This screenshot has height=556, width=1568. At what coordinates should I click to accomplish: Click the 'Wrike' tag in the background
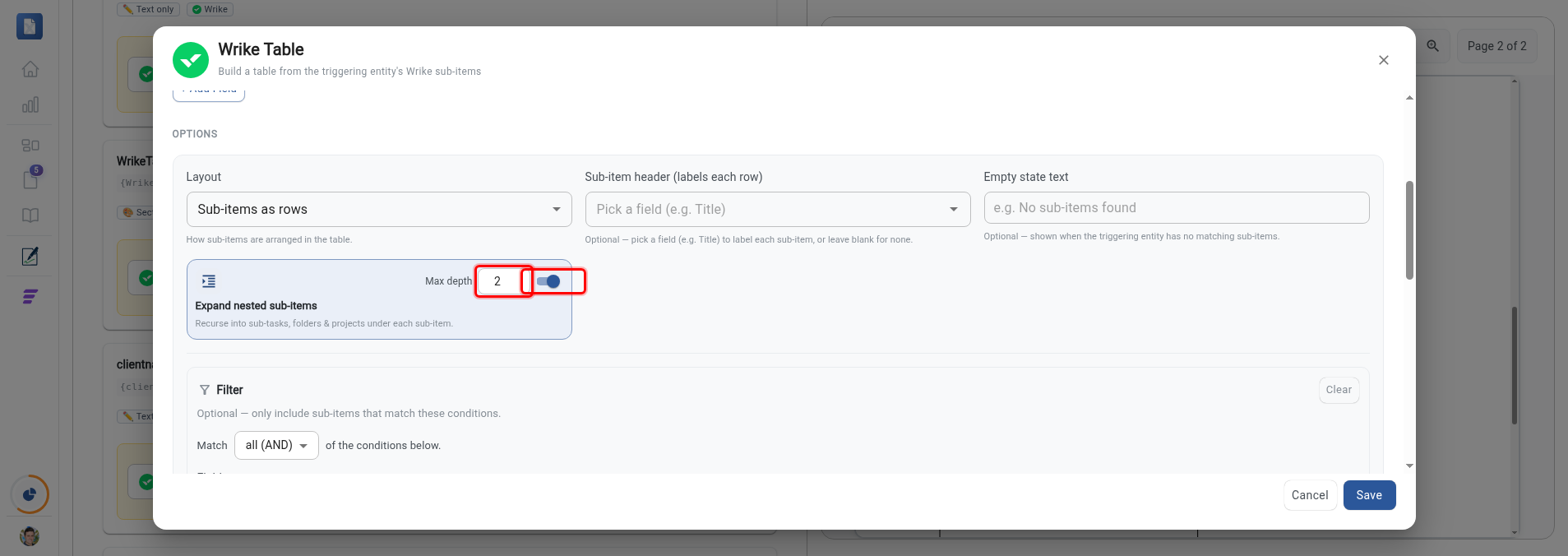pos(210,9)
